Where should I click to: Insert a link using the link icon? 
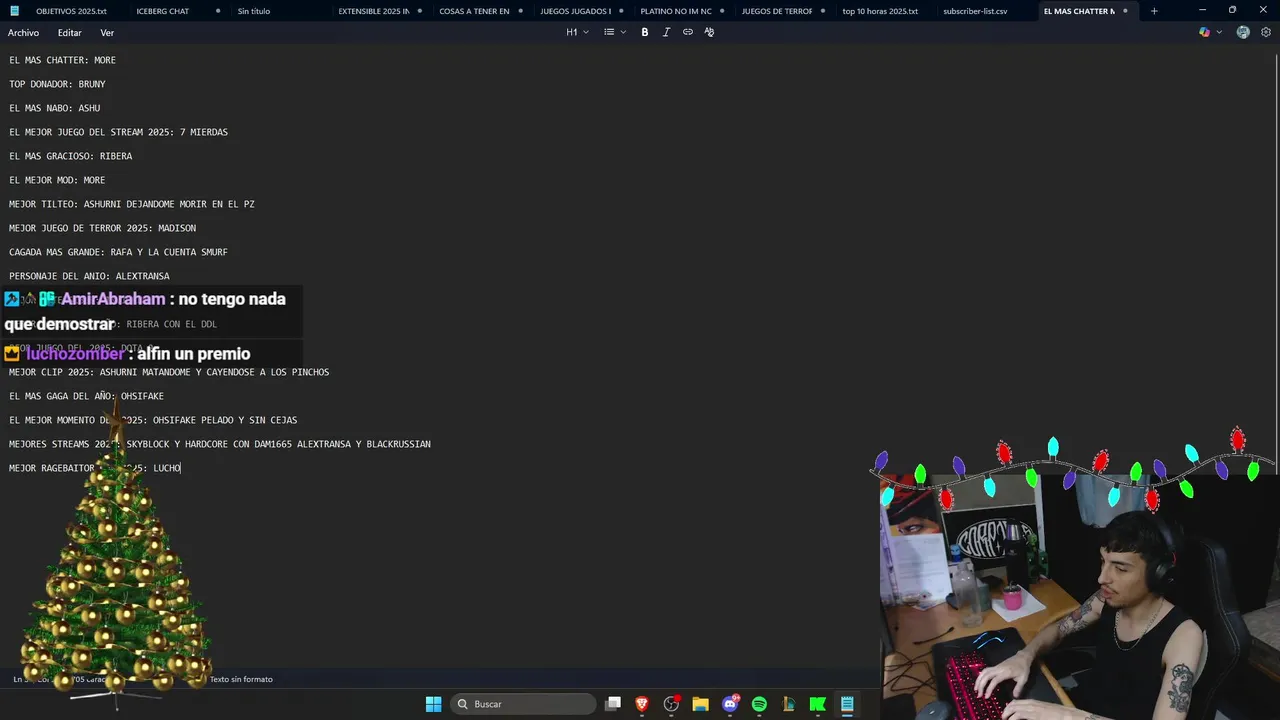coord(688,32)
